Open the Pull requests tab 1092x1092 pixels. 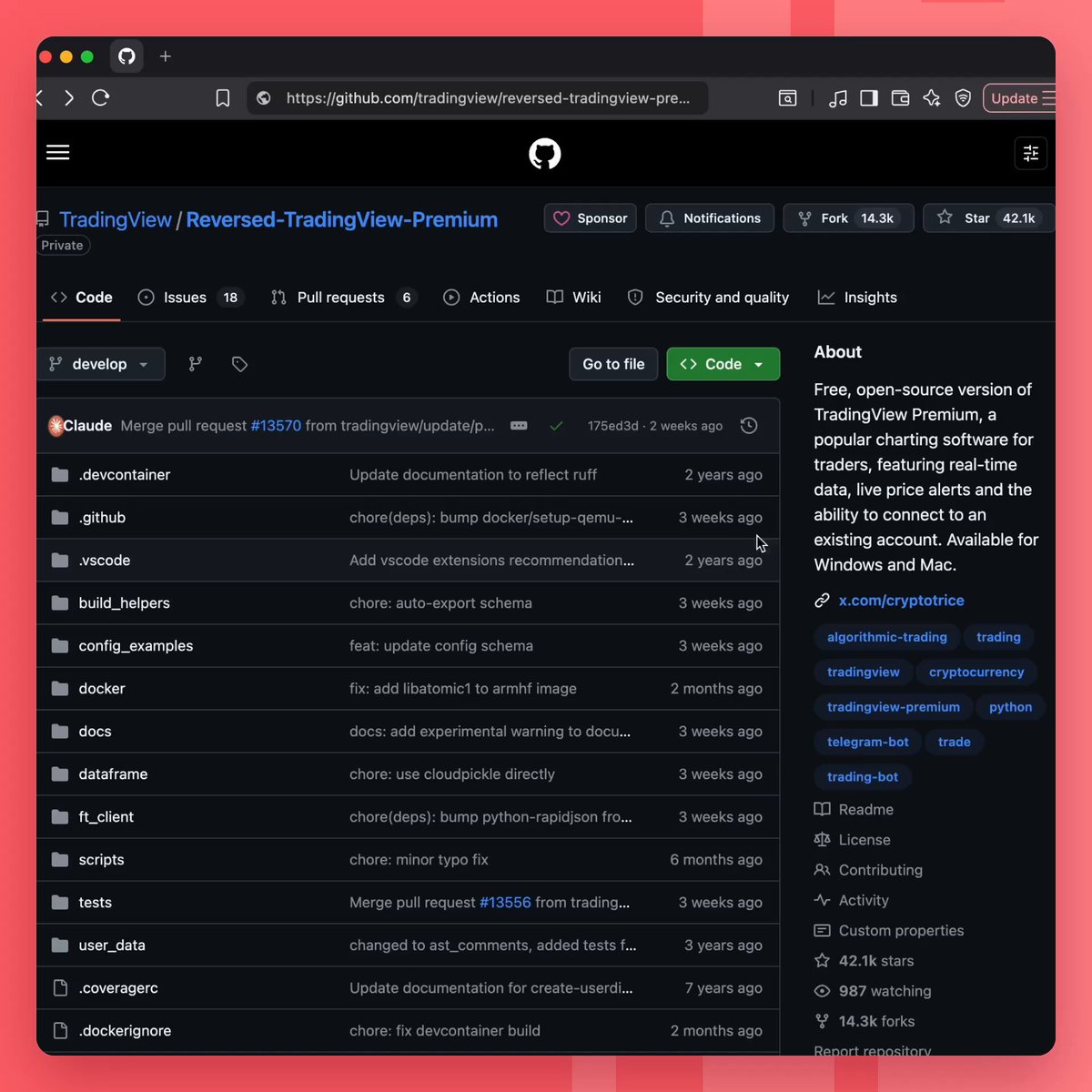click(343, 298)
